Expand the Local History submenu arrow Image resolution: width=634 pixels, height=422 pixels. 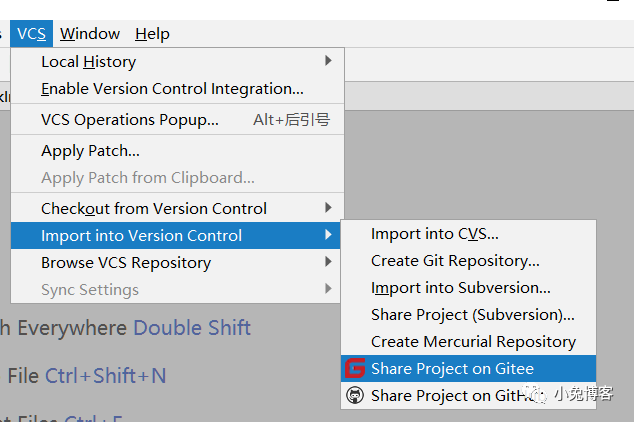(x=328, y=61)
